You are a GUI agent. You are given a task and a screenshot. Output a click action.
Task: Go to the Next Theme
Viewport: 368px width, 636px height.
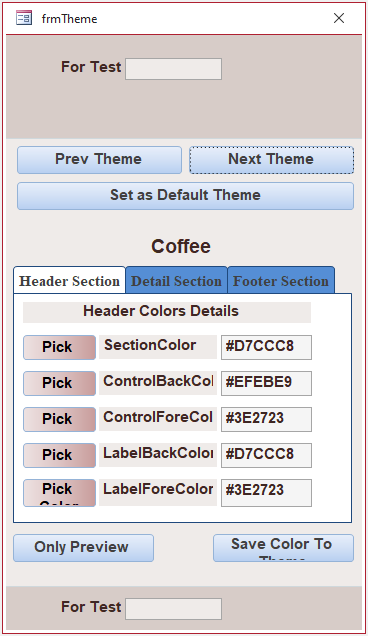(x=271, y=160)
